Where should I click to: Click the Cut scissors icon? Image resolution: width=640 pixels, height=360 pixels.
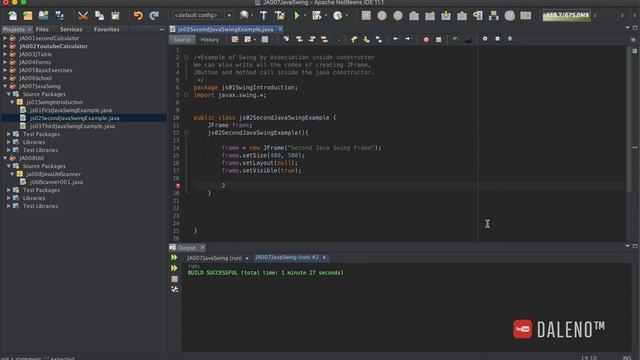tap(83, 16)
